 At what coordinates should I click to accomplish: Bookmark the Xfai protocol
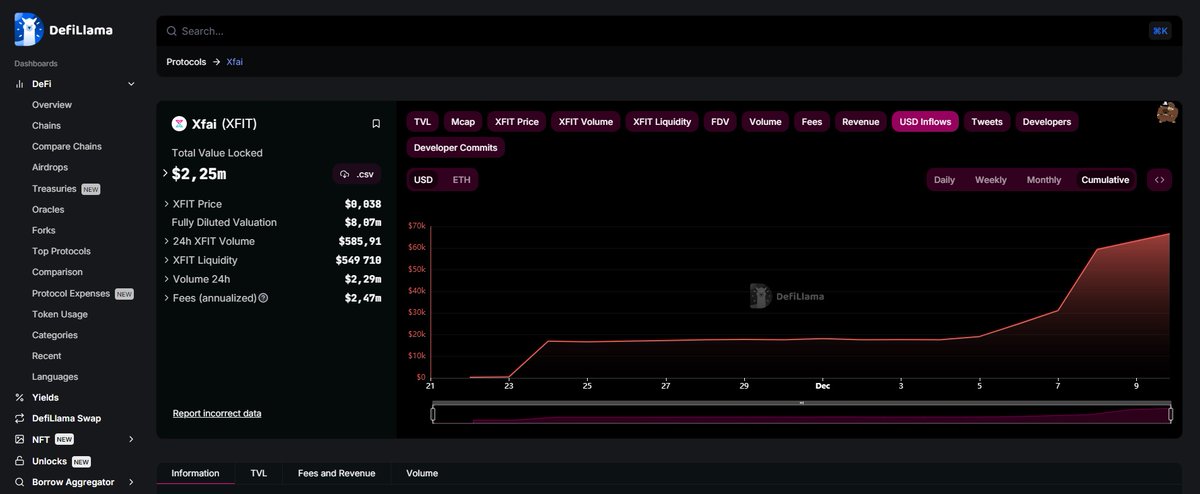[x=376, y=124]
